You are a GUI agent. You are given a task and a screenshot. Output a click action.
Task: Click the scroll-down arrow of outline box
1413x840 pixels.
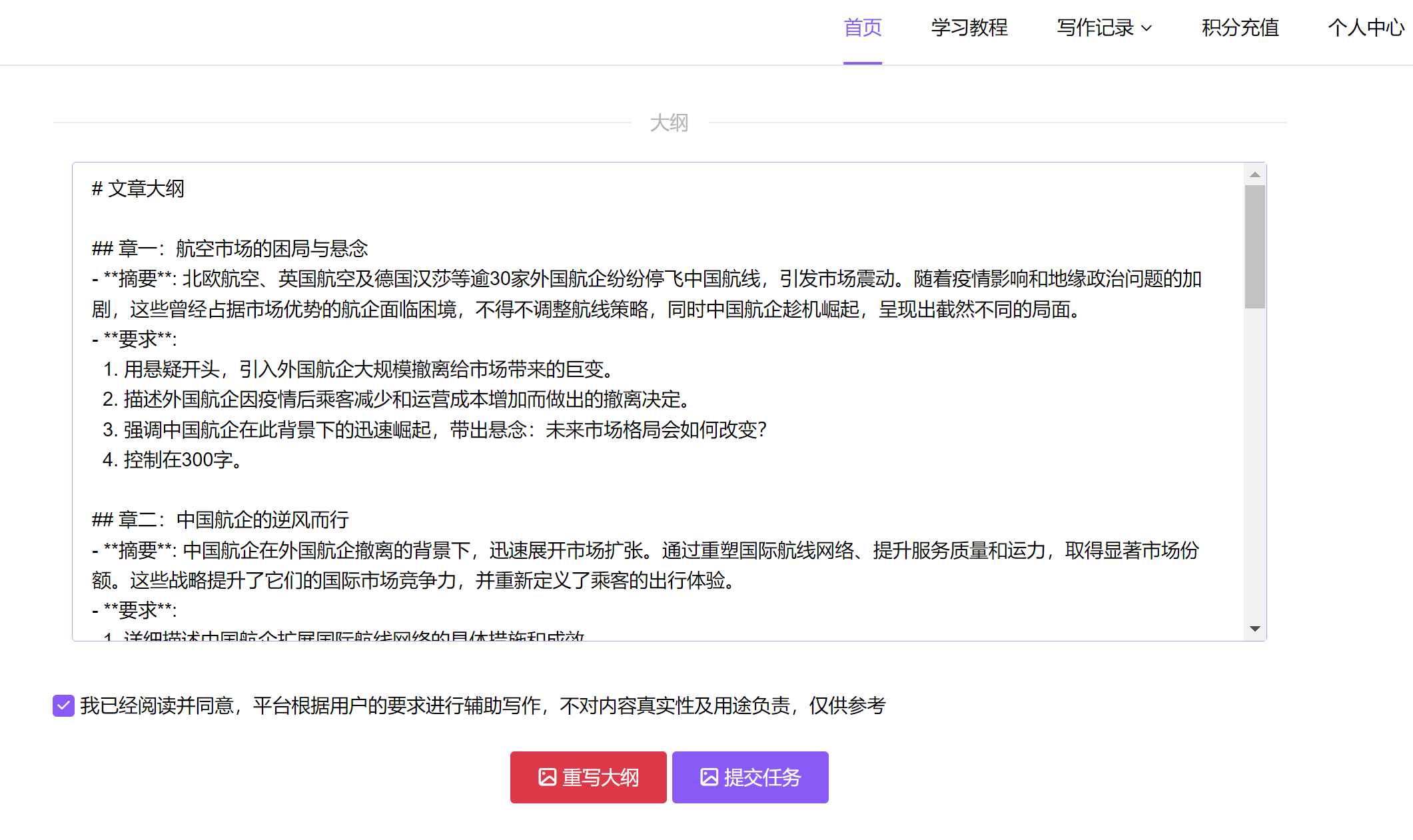1254,629
